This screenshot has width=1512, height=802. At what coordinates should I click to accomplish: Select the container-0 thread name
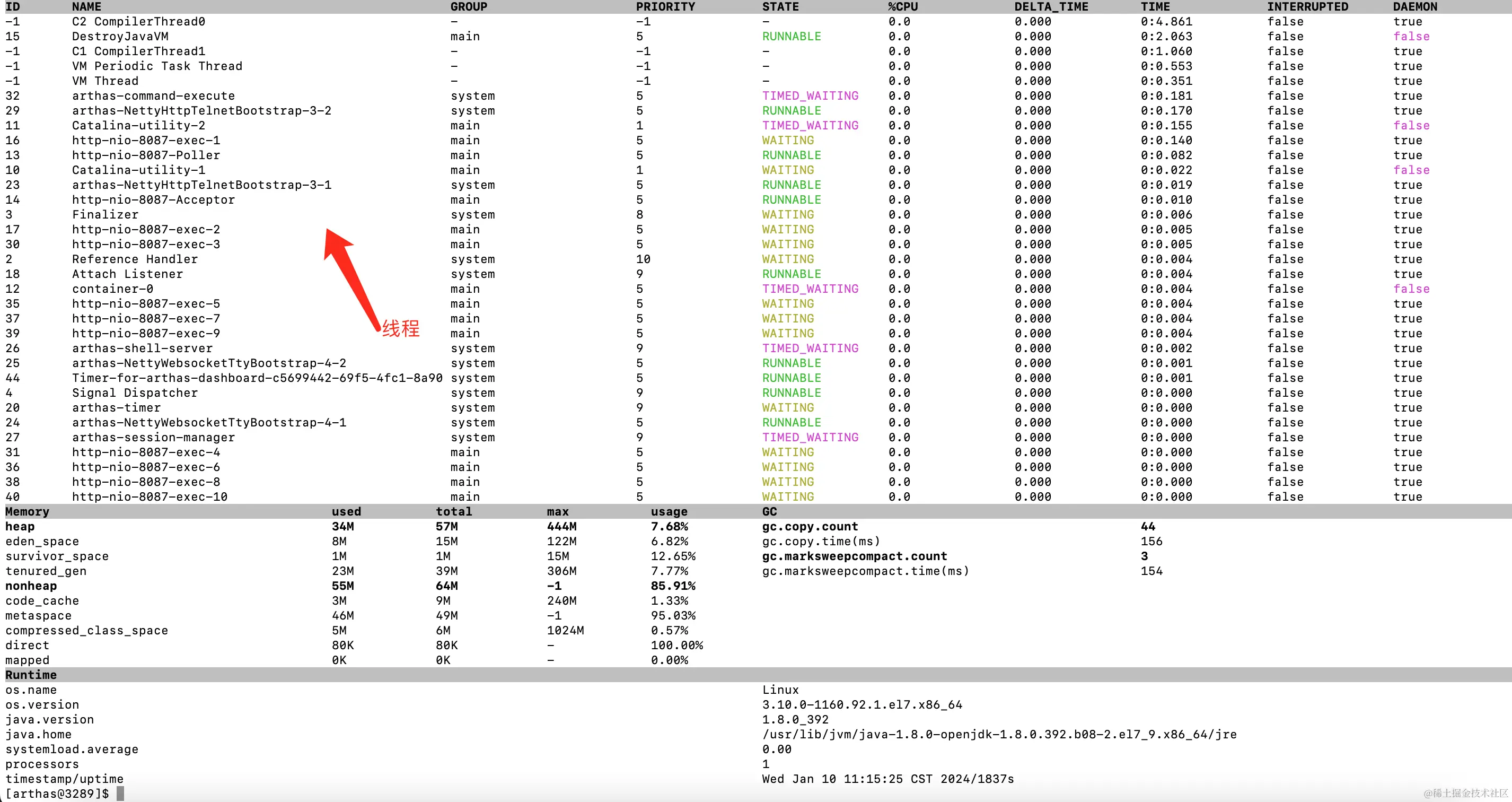113,289
